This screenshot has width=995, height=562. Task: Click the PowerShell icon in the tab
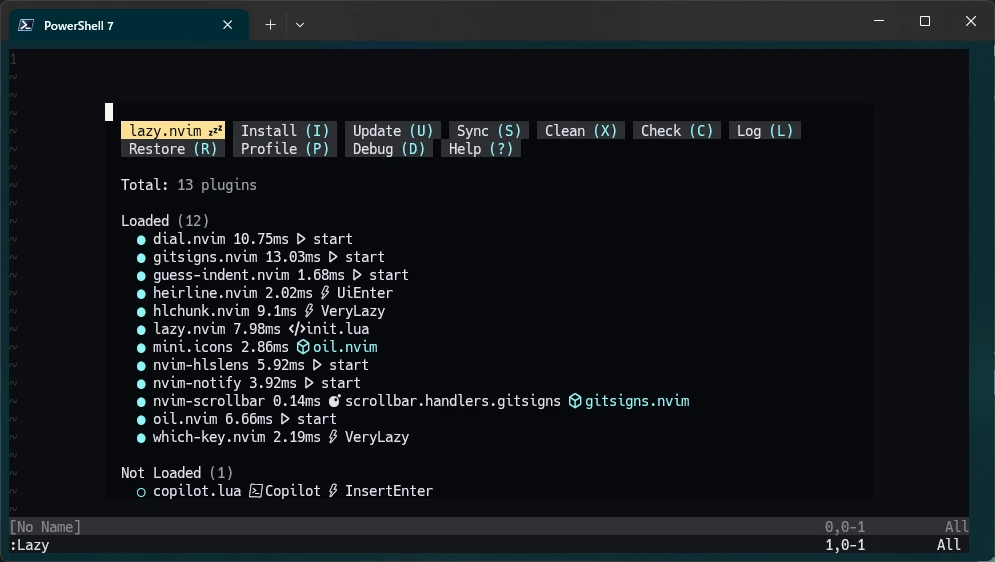coord(27,25)
